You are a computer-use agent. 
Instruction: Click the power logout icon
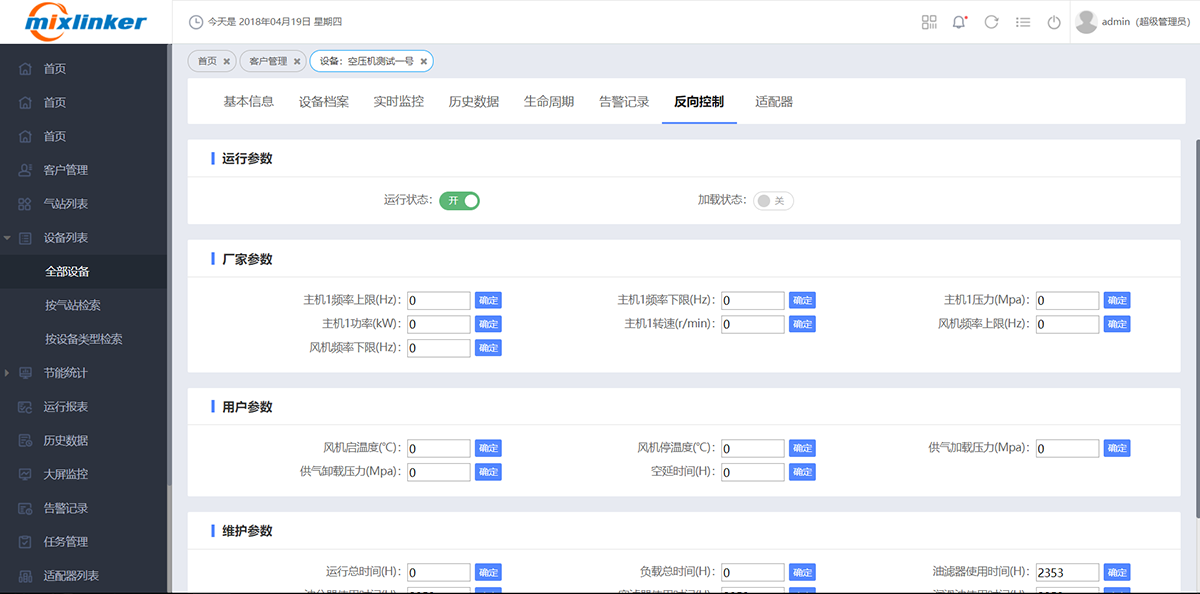click(1053, 22)
